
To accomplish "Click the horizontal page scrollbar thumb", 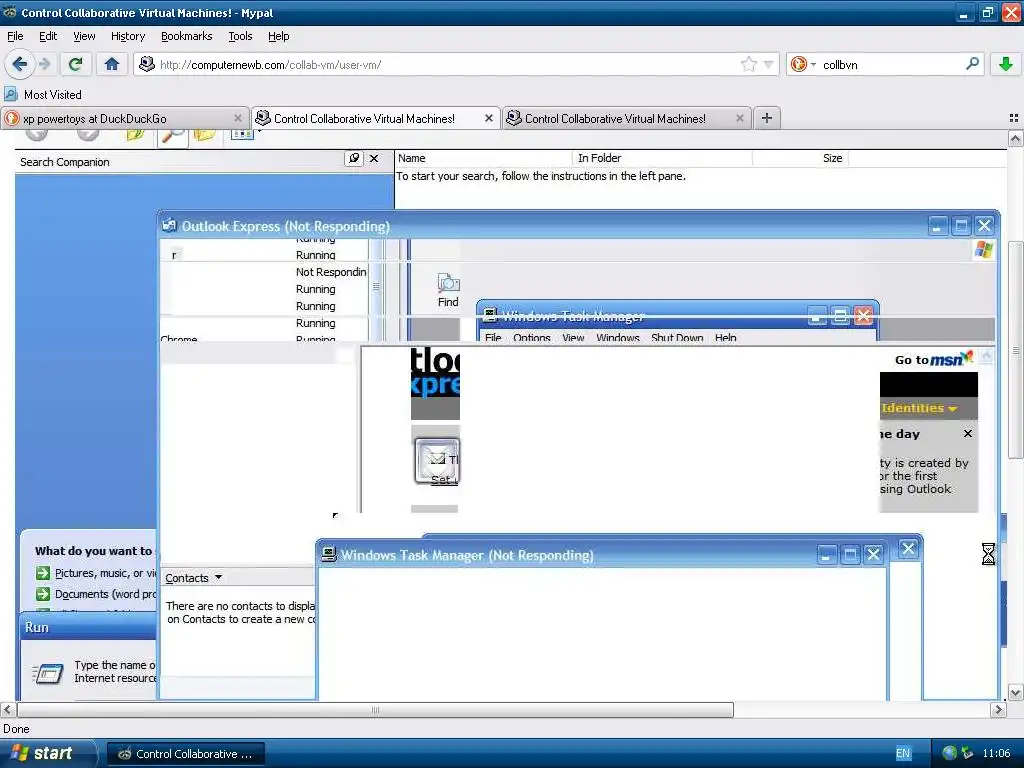I will click(376, 710).
